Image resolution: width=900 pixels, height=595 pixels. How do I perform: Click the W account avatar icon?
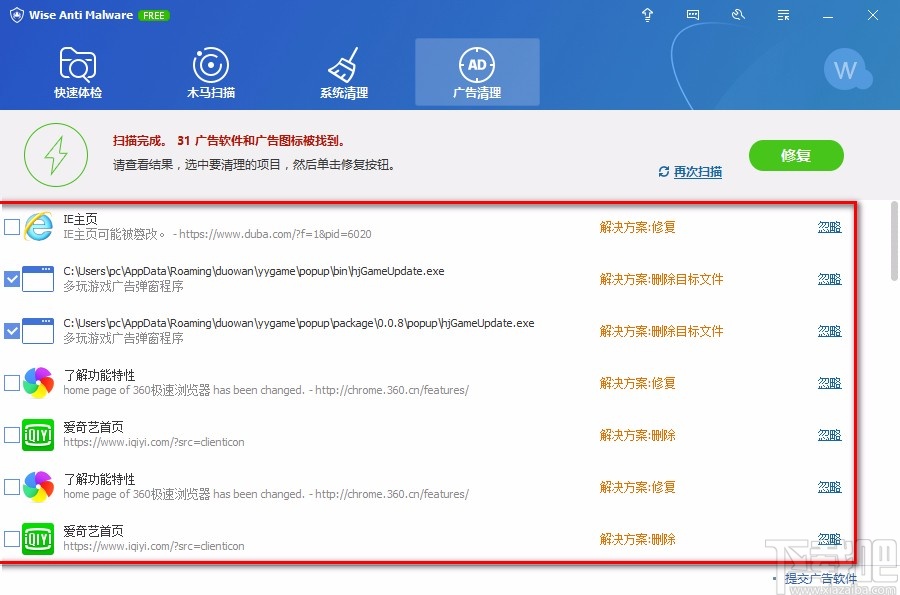click(x=848, y=70)
